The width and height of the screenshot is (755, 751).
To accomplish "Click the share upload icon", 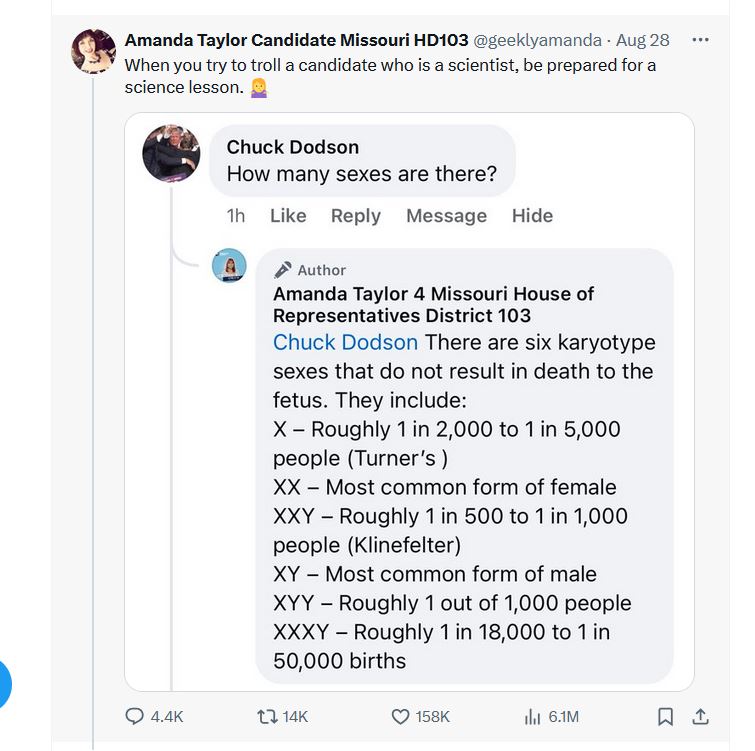I will click(x=700, y=716).
